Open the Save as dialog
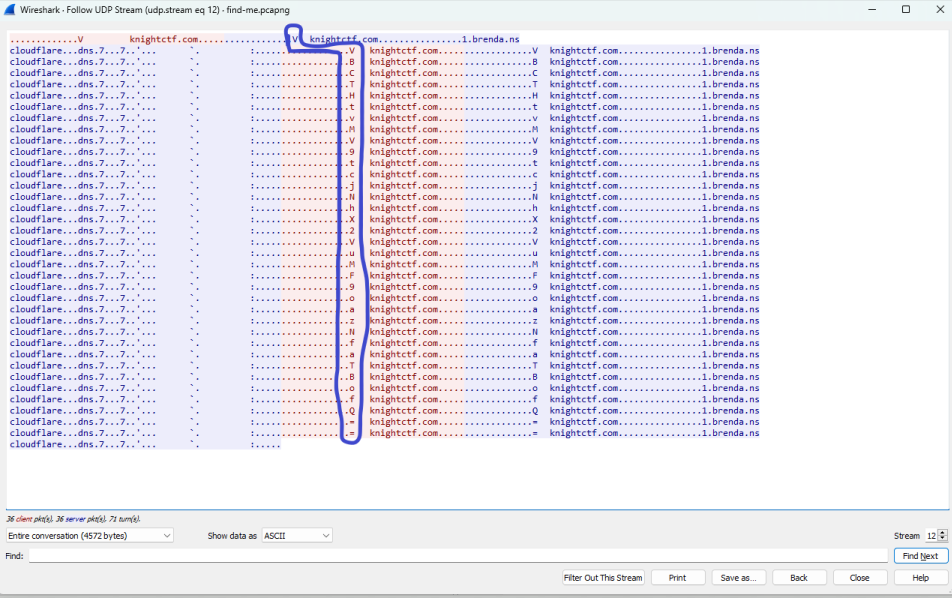The image size is (952, 598). coord(738,577)
